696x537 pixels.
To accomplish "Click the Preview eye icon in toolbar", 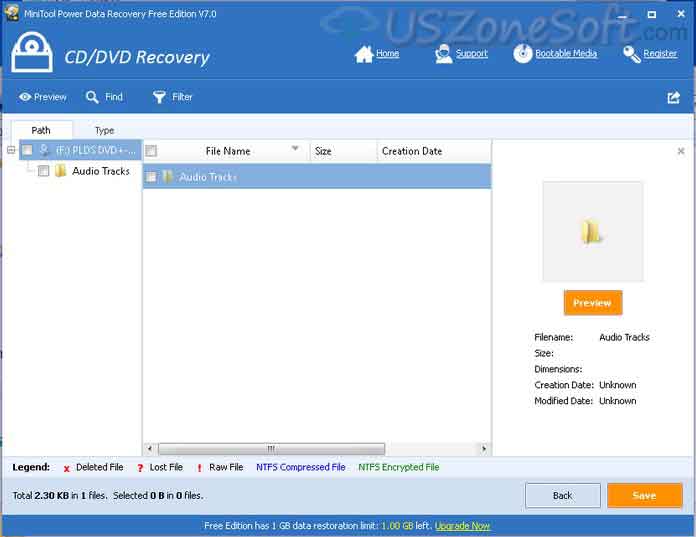I will (x=25, y=97).
